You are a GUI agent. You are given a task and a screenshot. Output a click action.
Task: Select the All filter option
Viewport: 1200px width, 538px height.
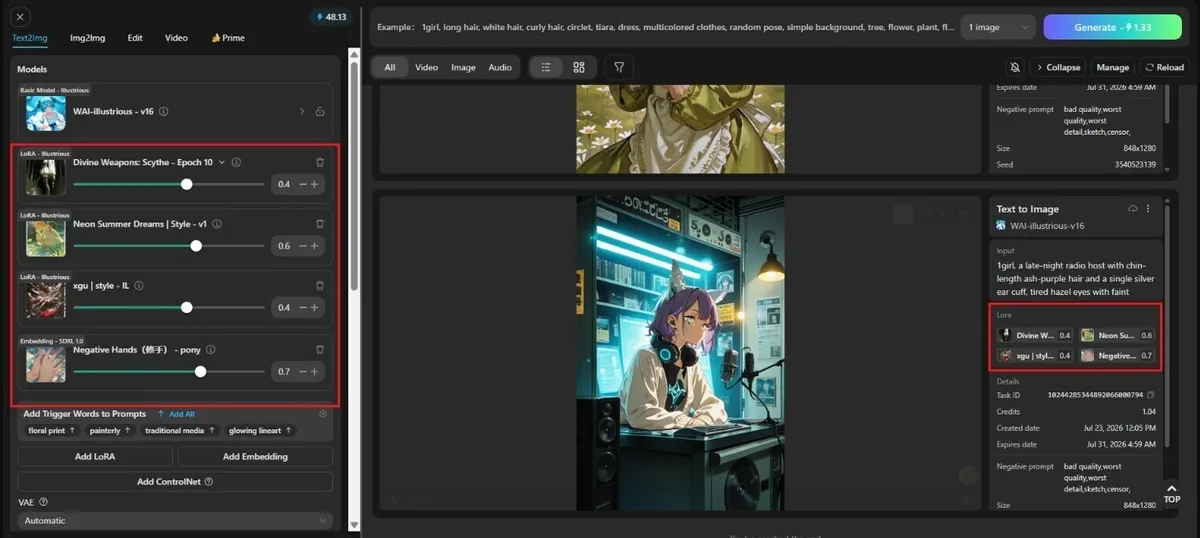tap(390, 67)
